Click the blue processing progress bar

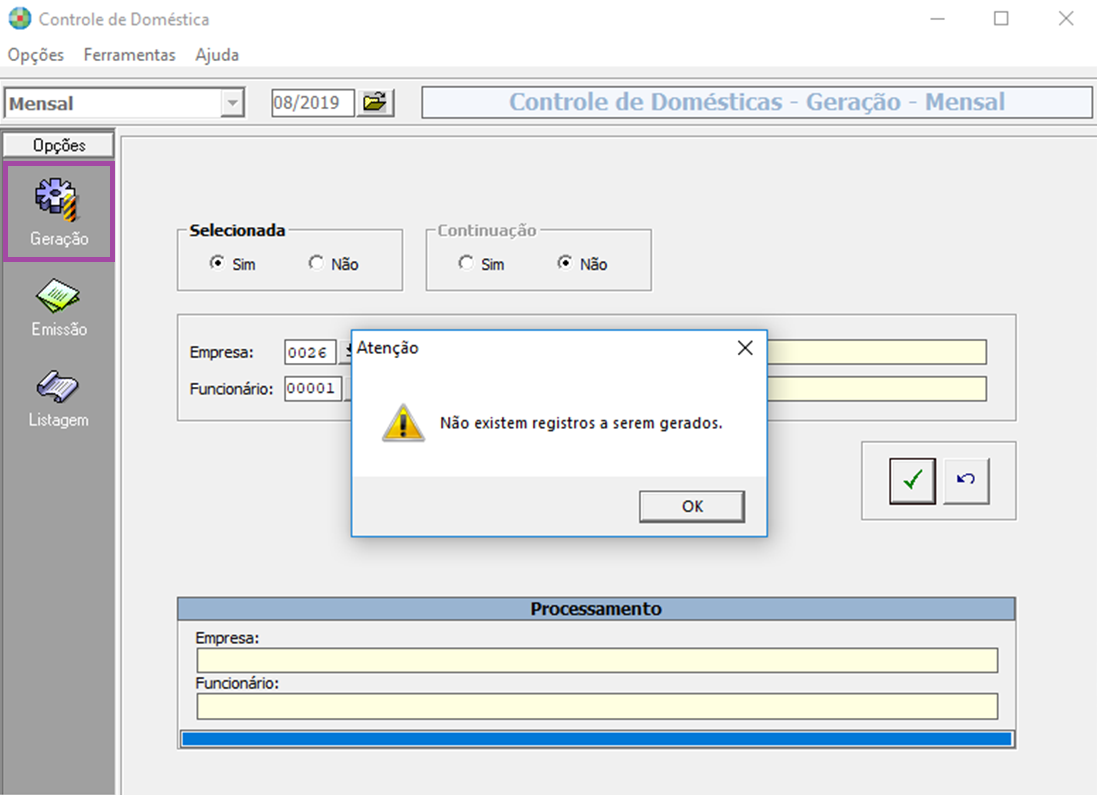click(597, 739)
